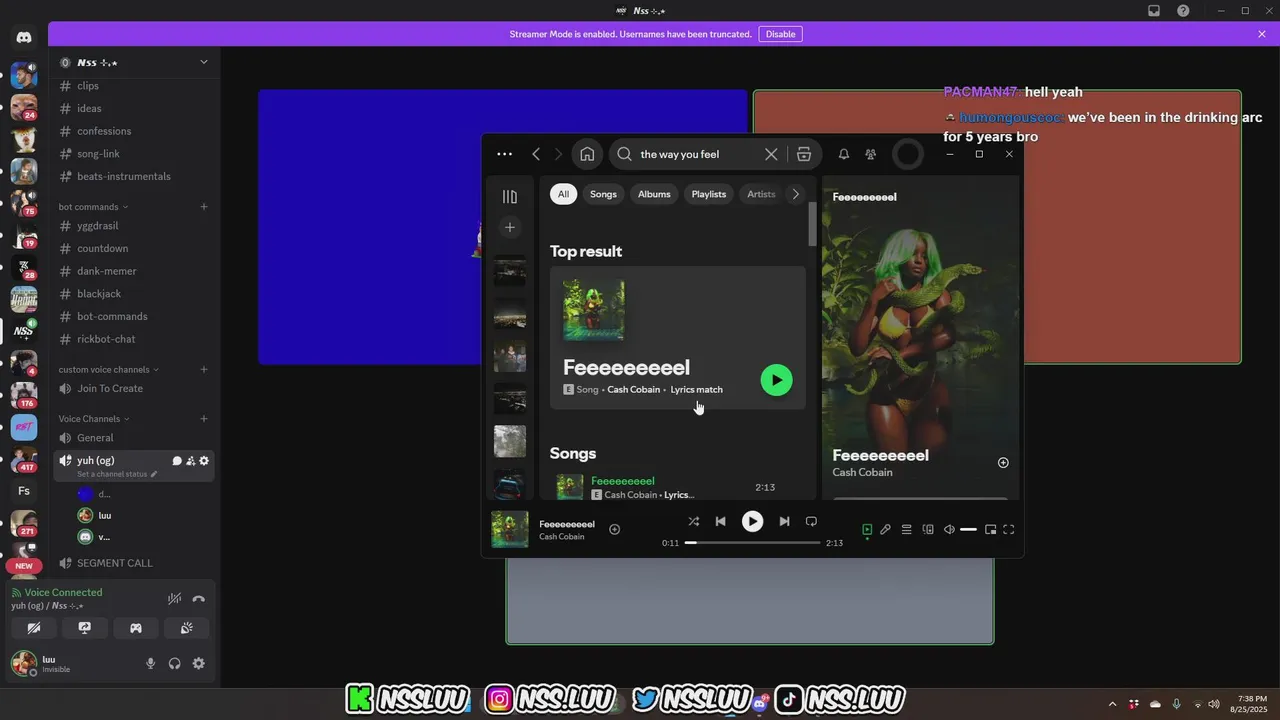
Task: Collapse the Voice Channels category
Action: [93, 419]
